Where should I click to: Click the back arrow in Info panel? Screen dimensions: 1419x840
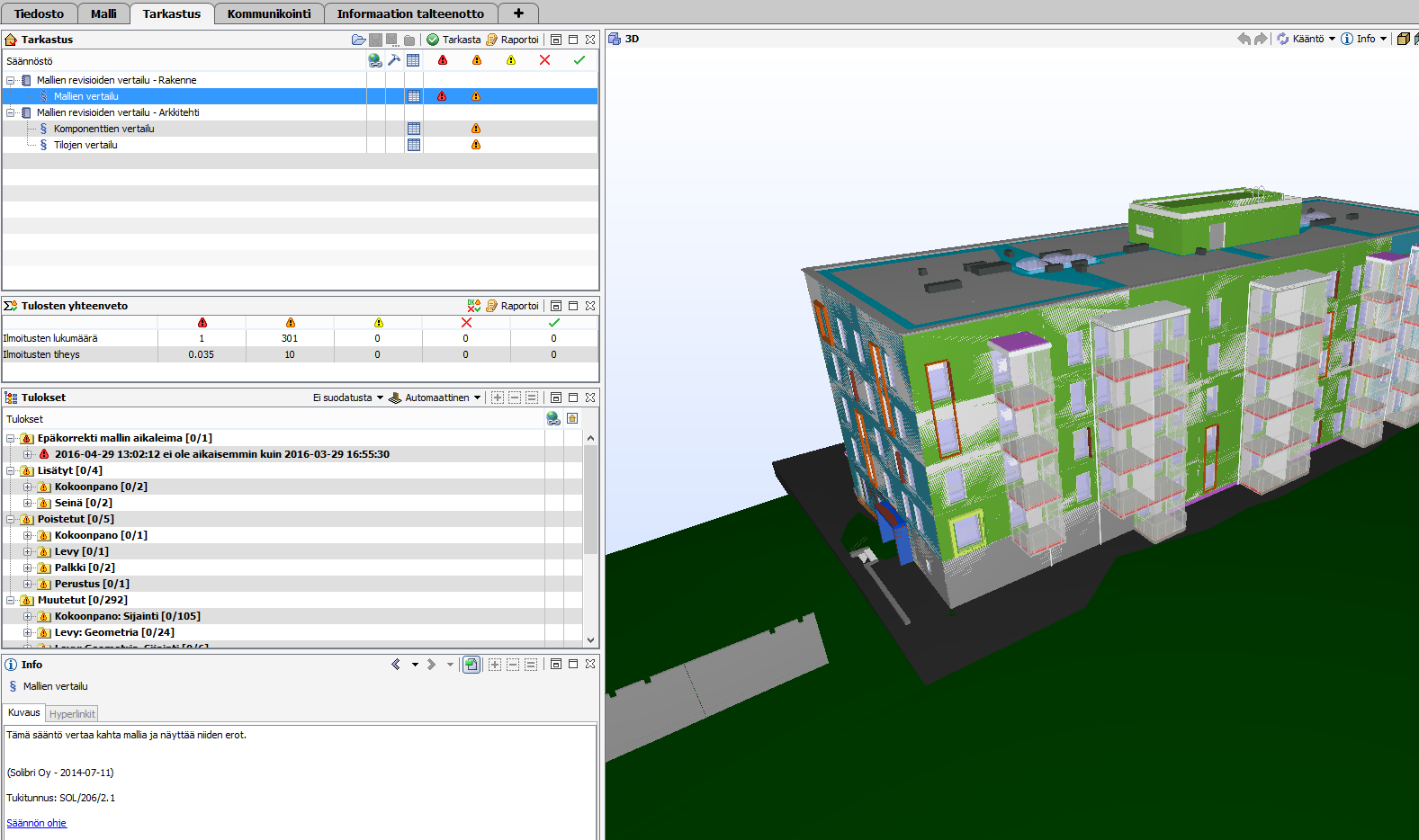tap(396, 665)
